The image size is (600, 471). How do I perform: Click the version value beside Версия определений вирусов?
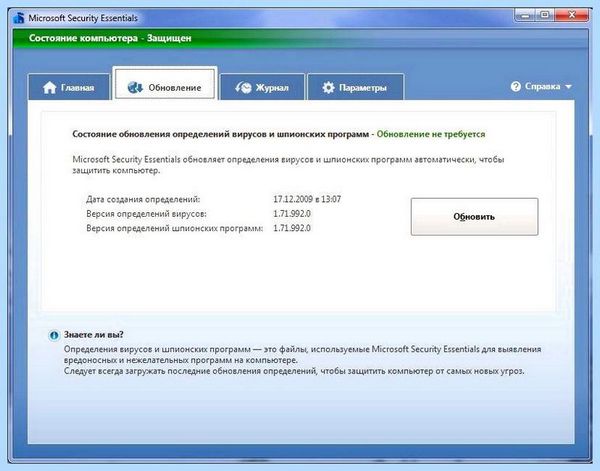[x=292, y=213]
